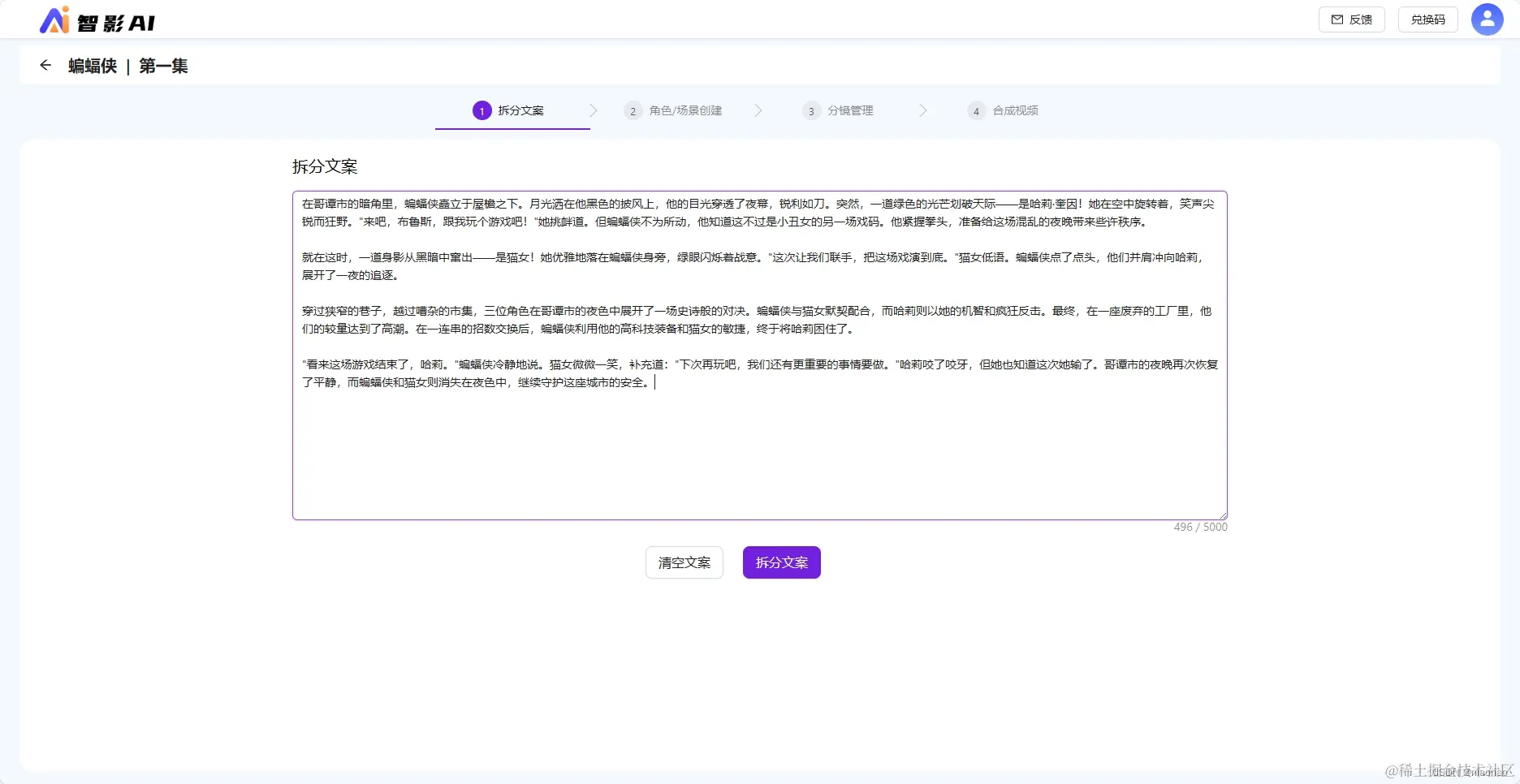Click the step number 1 circle
This screenshot has height=784, width=1520.
[481, 111]
